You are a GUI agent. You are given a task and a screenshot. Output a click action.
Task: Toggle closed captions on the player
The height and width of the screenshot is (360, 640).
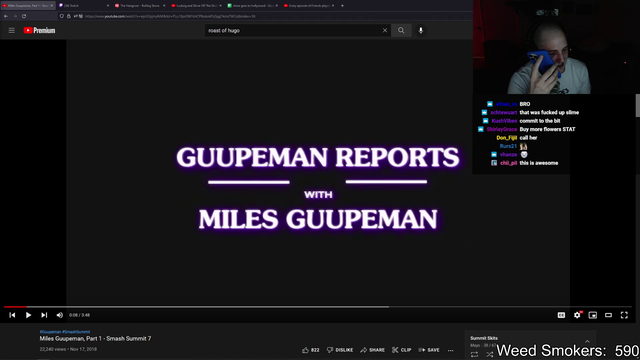tap(562, 315)
